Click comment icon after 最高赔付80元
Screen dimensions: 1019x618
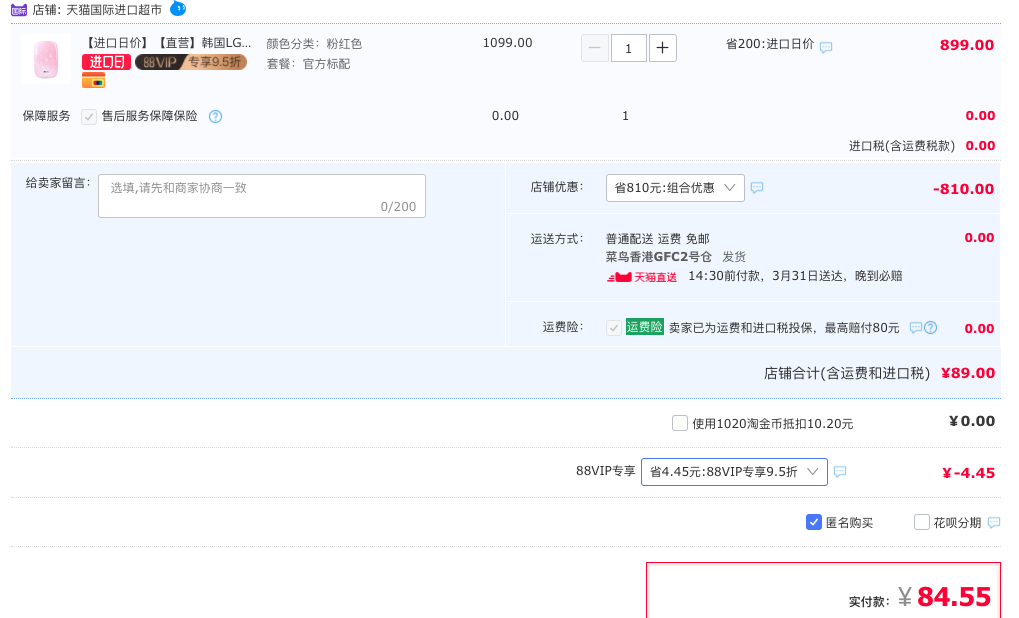point(916,328)
